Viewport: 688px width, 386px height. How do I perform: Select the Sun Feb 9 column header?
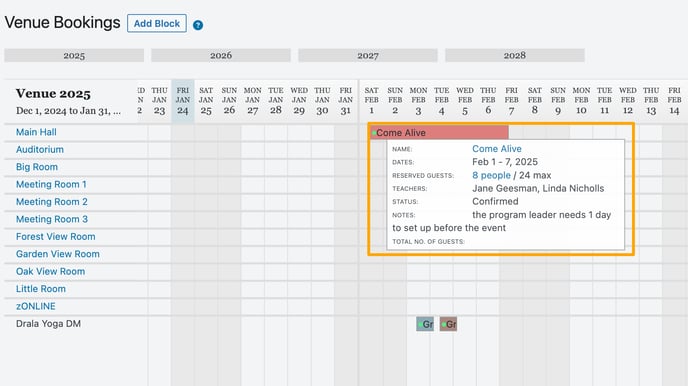click(x=558, y=101)
